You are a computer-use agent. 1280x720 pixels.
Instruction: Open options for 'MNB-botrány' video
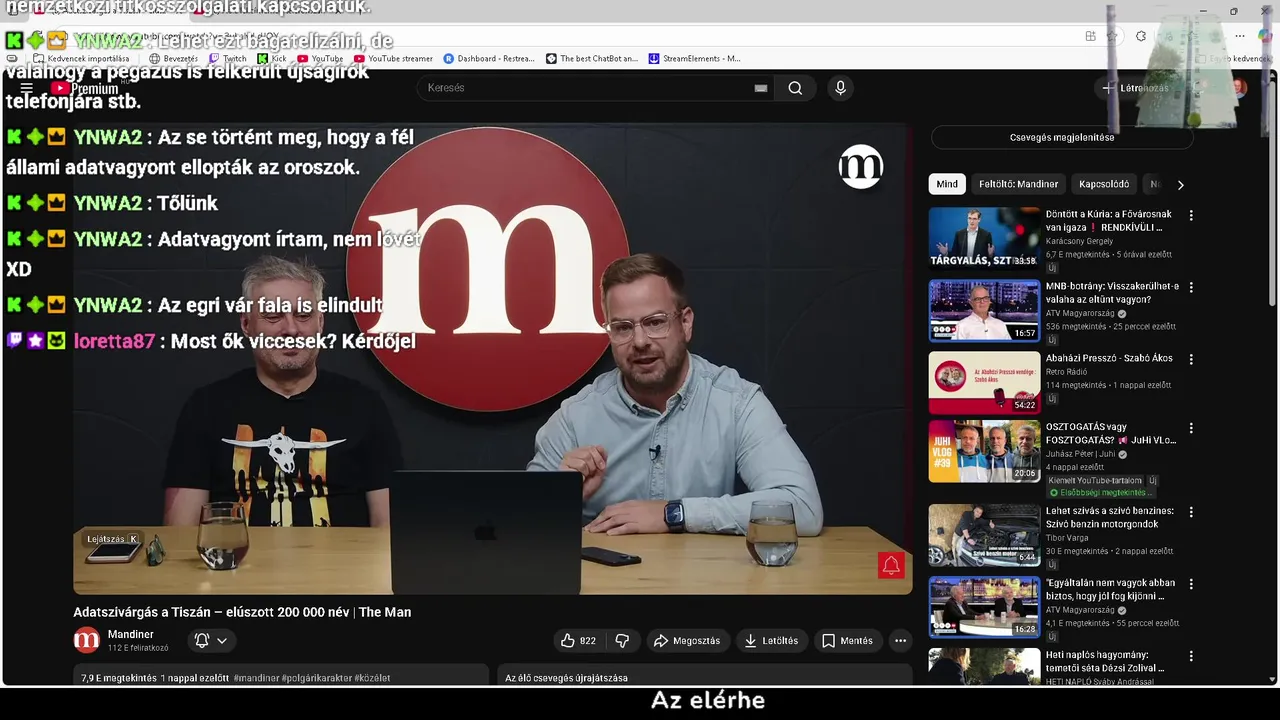click(1191, 287)
